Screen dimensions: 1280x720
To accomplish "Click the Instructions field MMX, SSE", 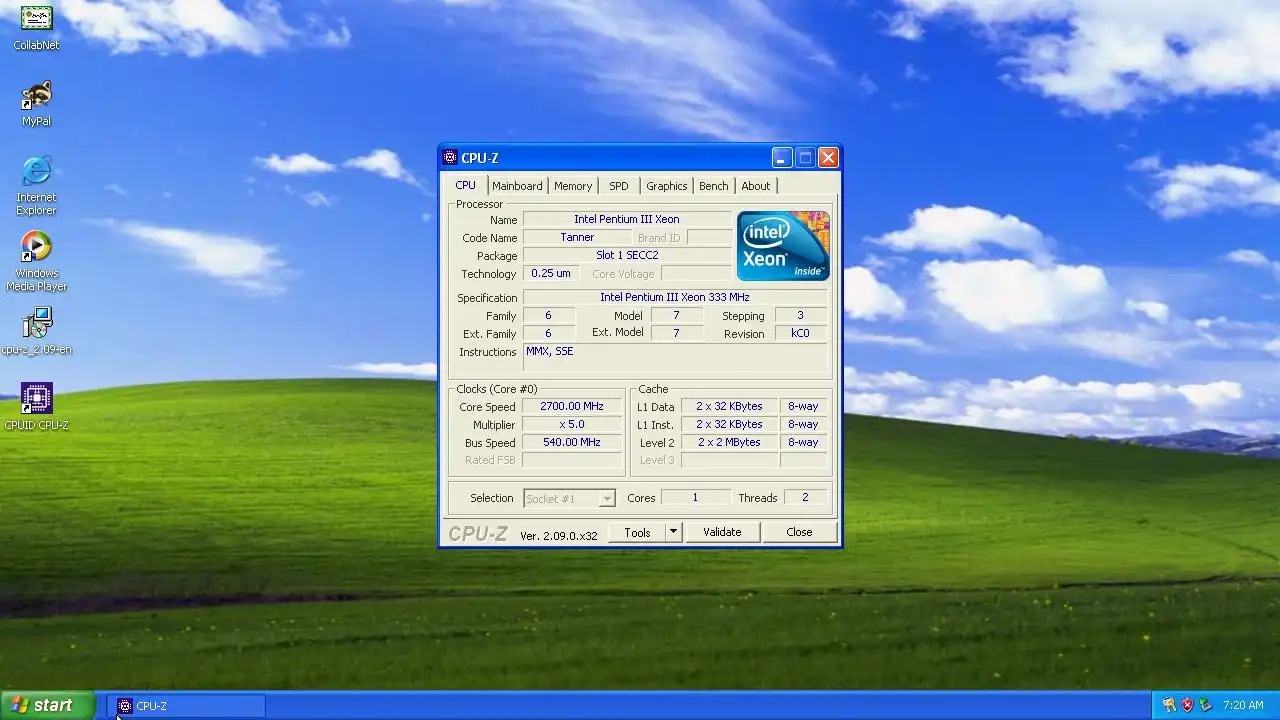I will (676, 358).
